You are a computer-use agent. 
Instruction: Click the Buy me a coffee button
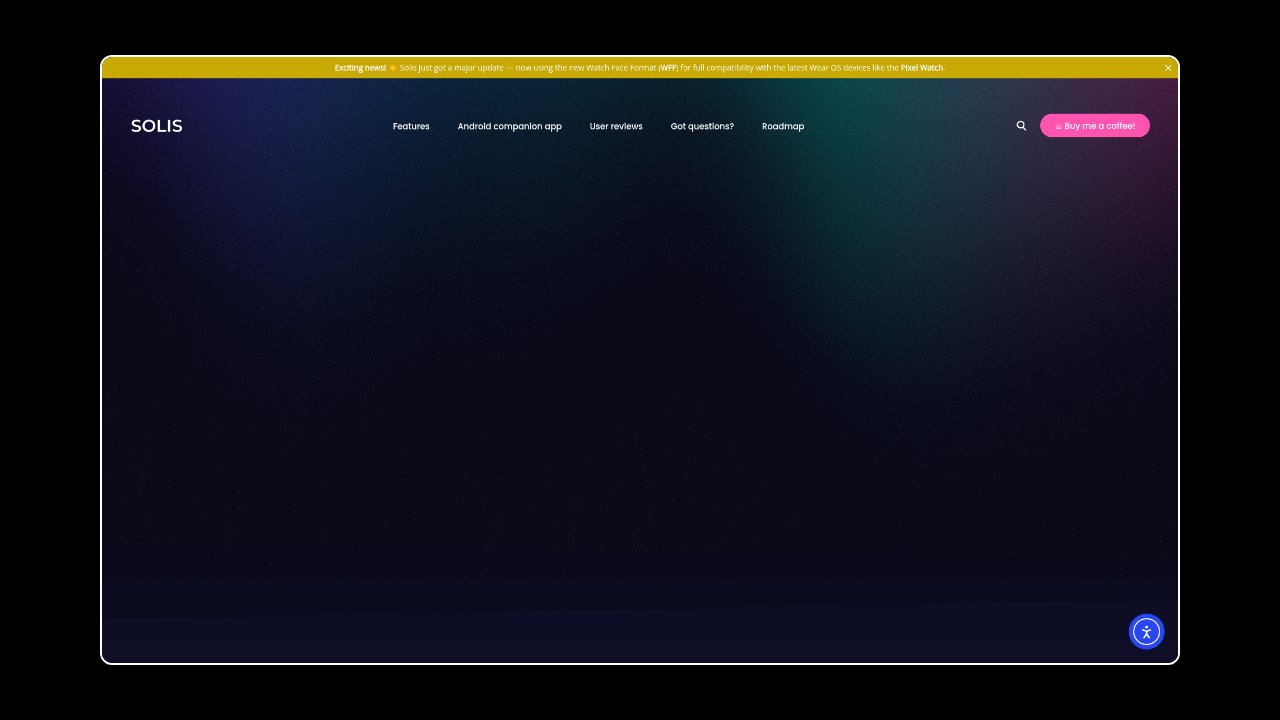point(1095,126)
